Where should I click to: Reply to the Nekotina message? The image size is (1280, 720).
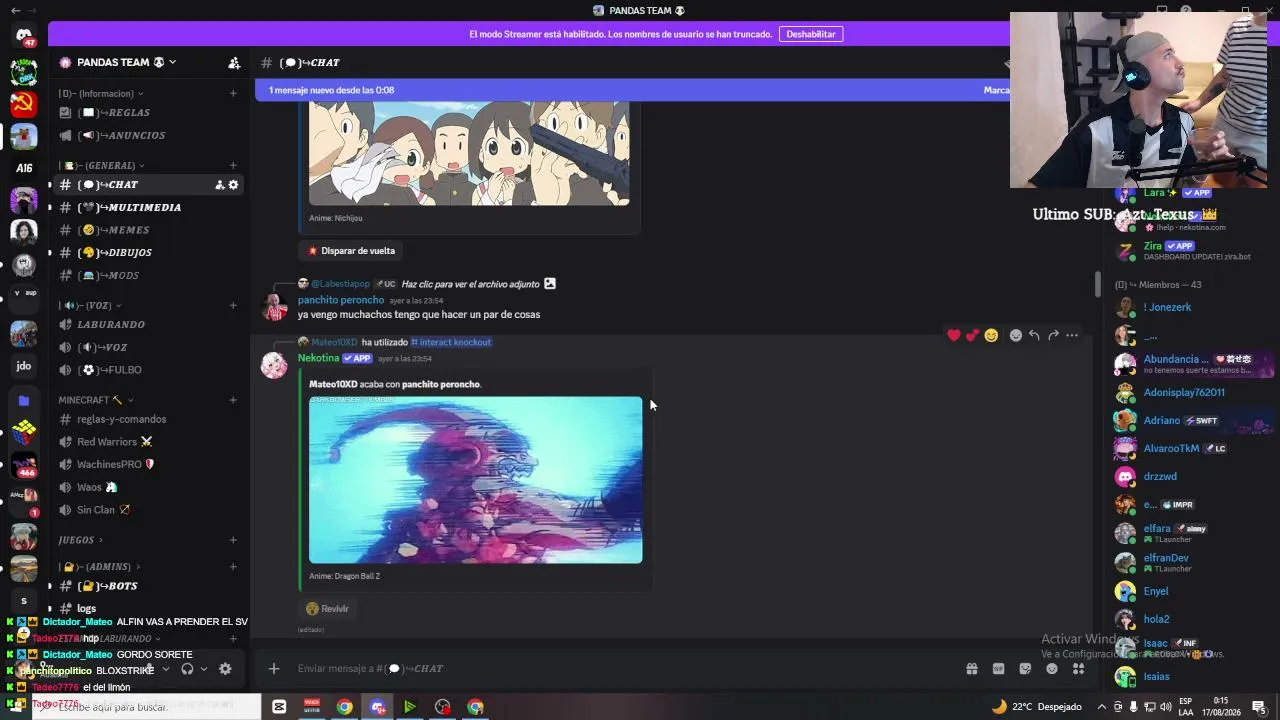click(1034, 335)
